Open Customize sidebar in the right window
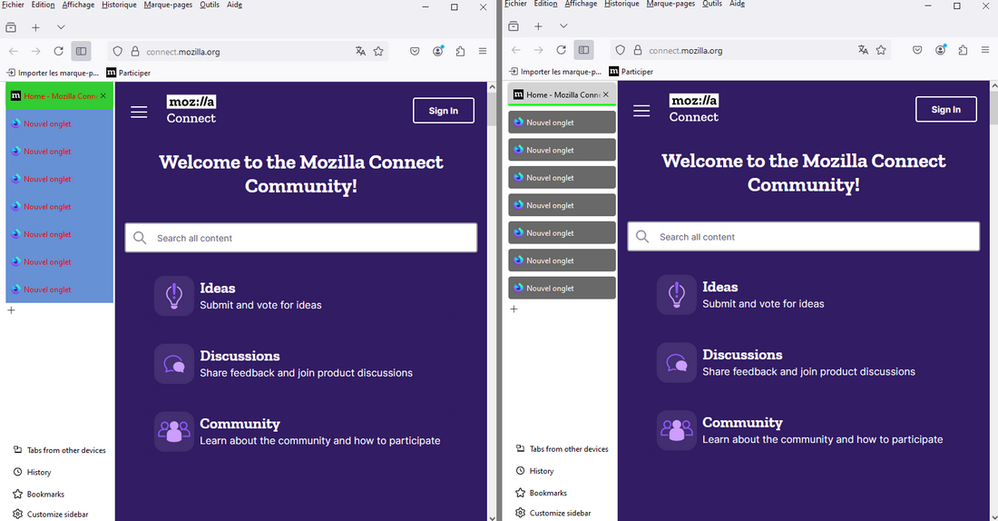Viewport: 998px width, 521px height. pos(559,513)
